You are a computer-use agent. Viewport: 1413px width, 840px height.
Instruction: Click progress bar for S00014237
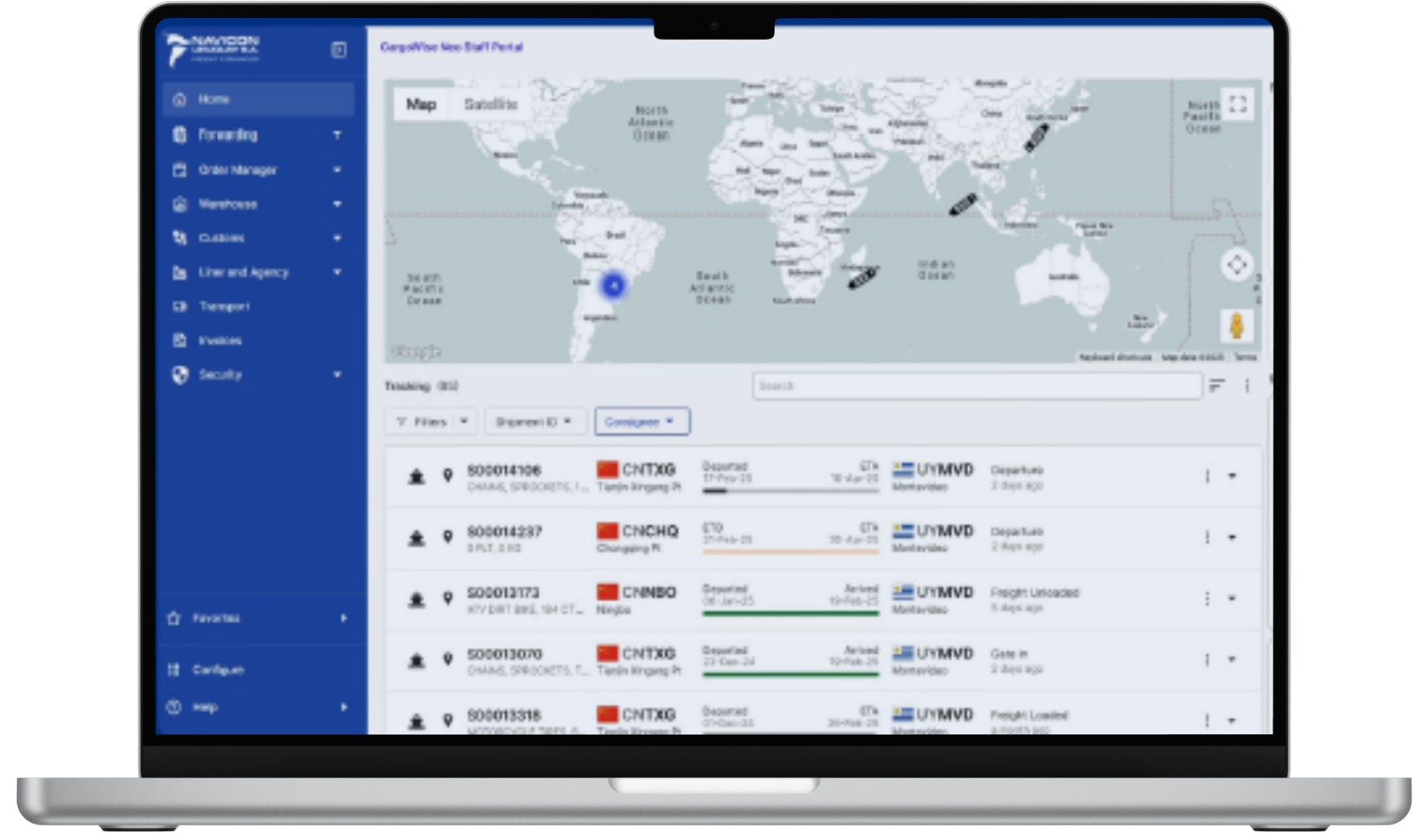(790, 552)
